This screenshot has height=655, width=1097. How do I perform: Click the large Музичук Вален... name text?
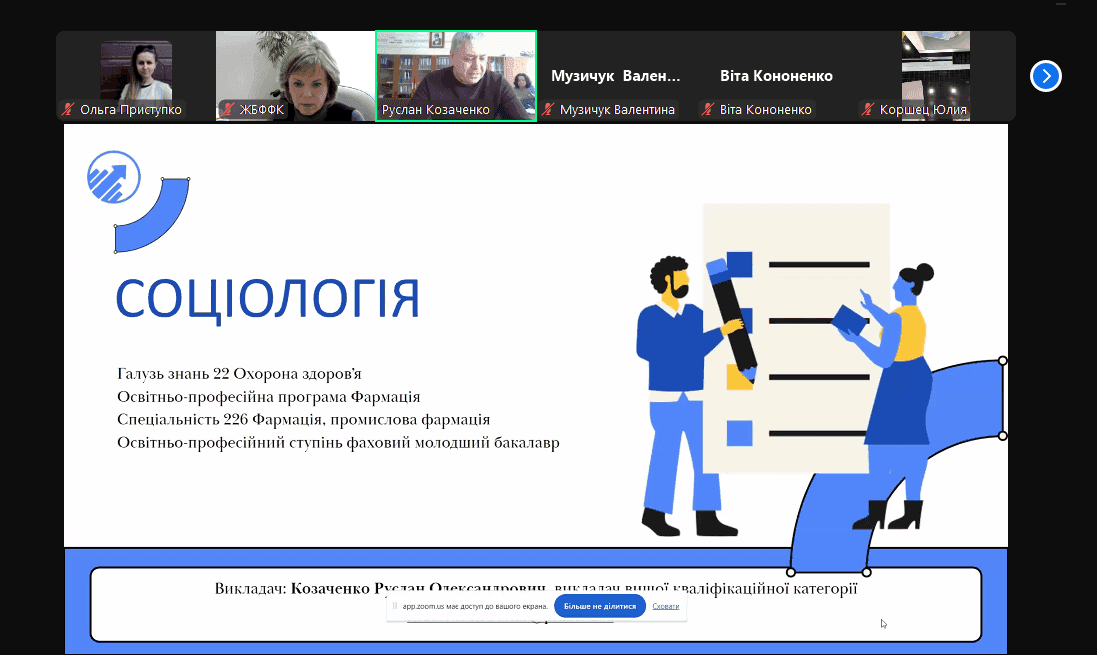[616, 76]
